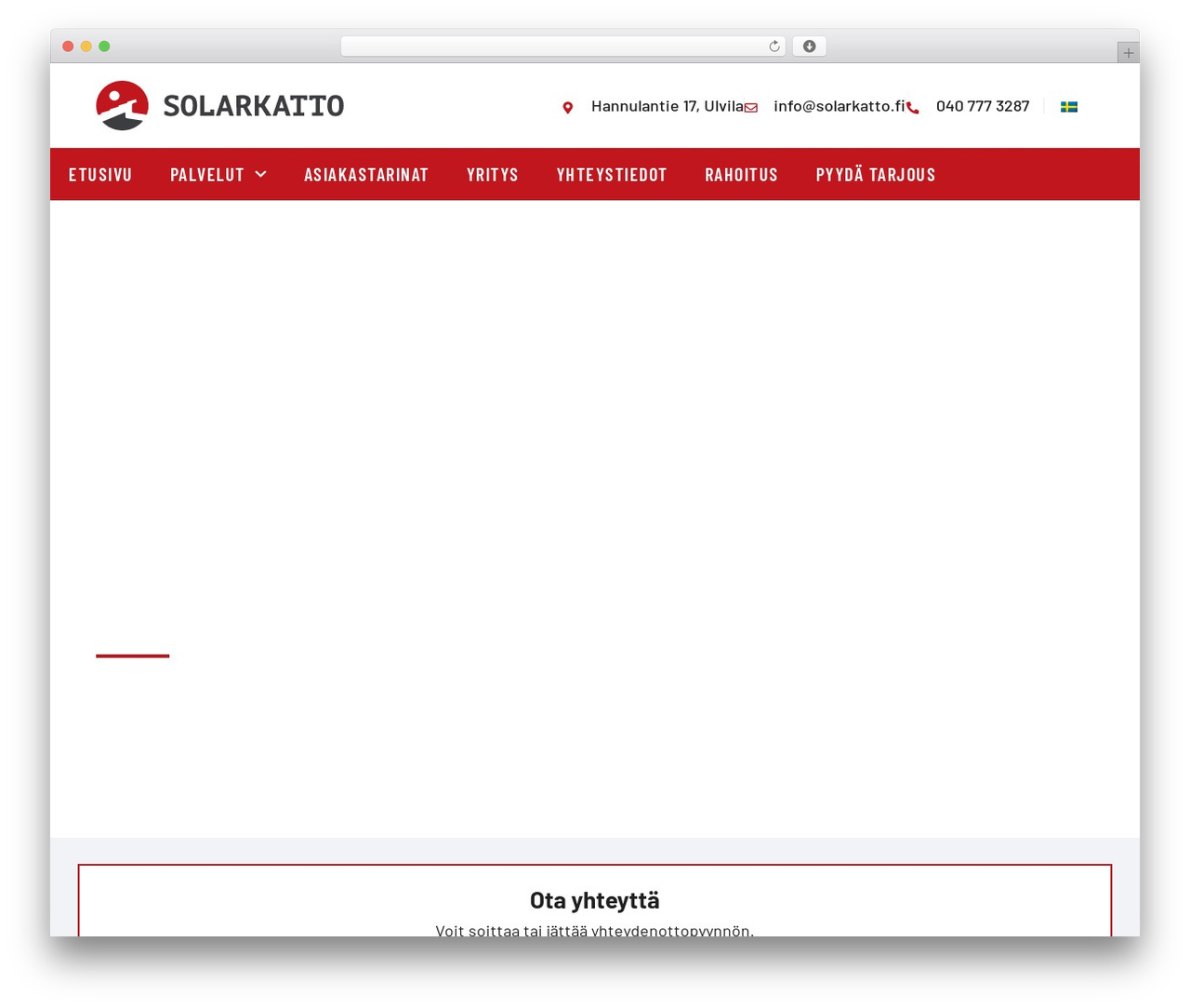Click the browser download arrow icon
The height and width of the screenshot is (1008, 1190).
[809, 46]
